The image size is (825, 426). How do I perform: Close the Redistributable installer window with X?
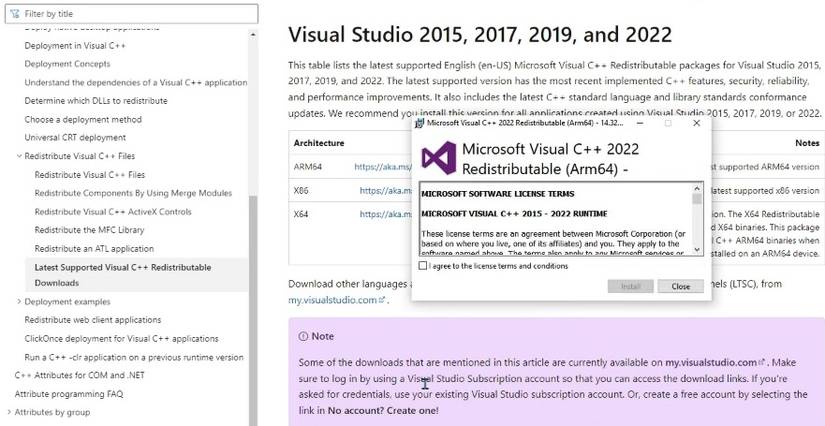click(696, 123)
